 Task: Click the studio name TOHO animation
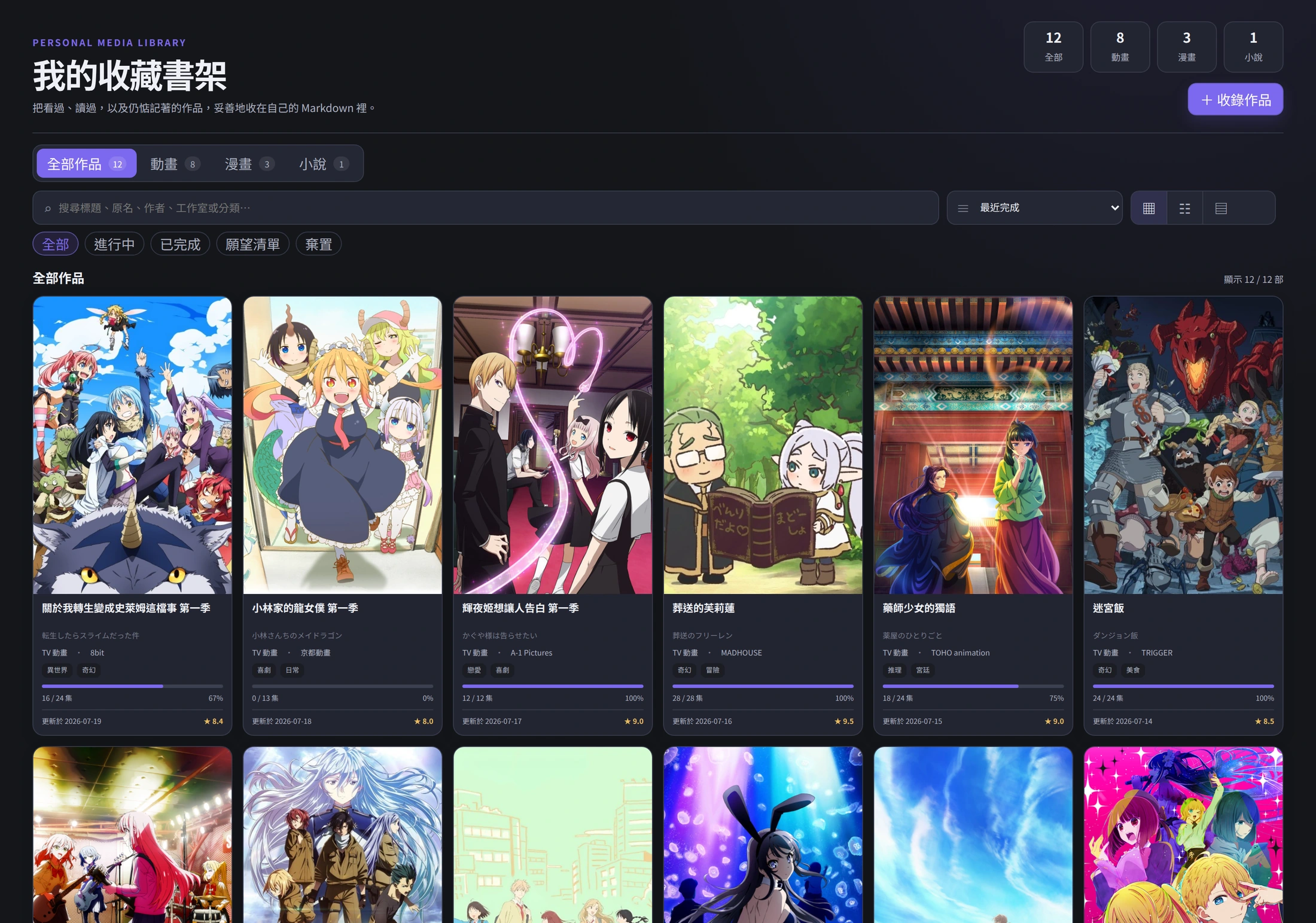(960, 653)
